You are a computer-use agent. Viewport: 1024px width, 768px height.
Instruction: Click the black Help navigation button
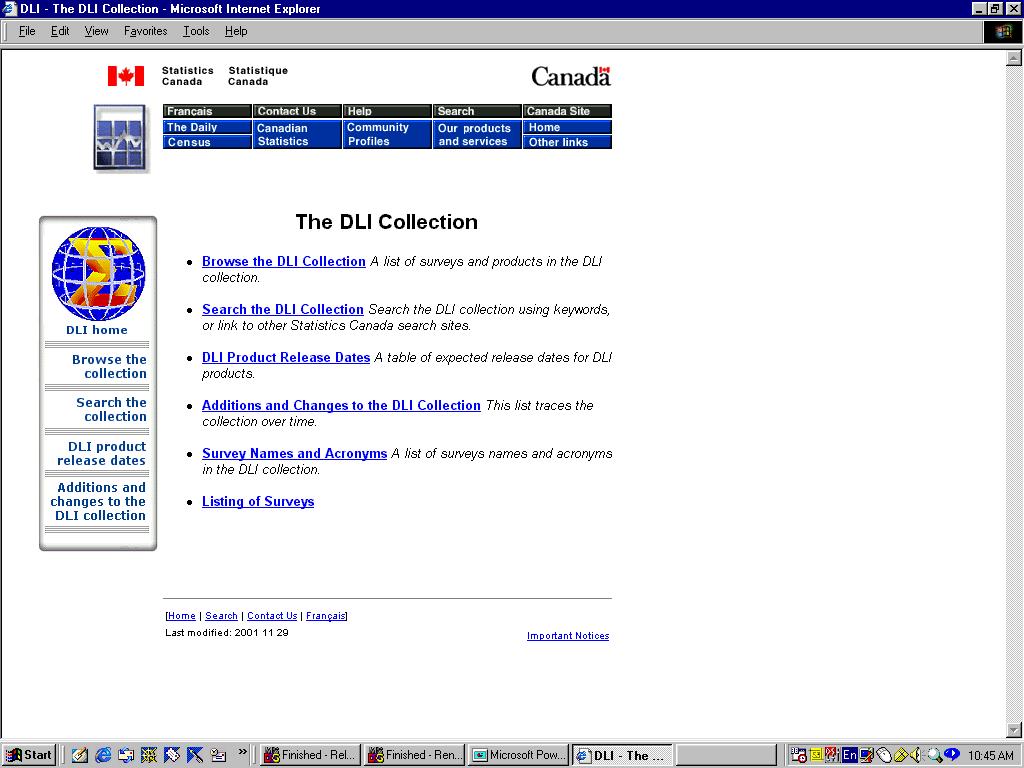pyautogui.click(x=387, y=111)
